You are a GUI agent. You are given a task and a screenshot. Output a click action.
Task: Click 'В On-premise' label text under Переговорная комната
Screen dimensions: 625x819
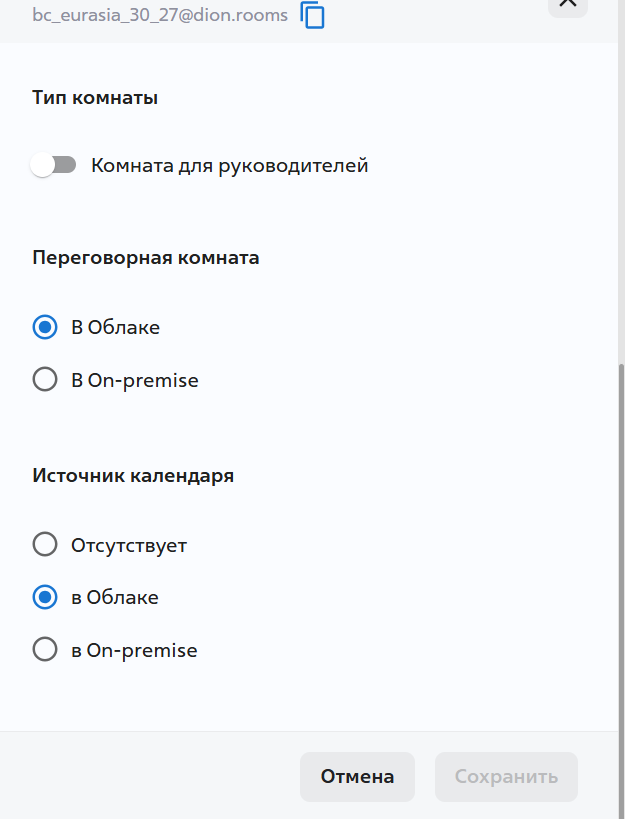134,380
